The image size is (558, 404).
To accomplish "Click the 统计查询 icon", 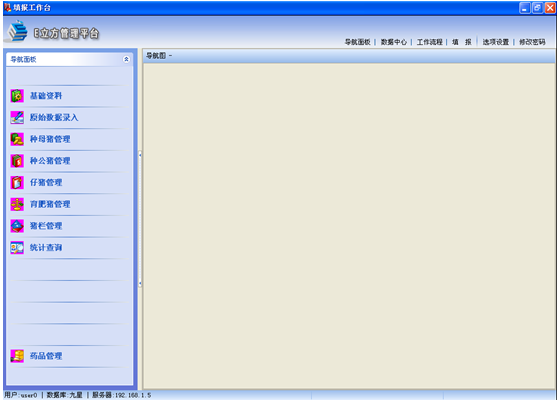I will (x=17, y=248).
